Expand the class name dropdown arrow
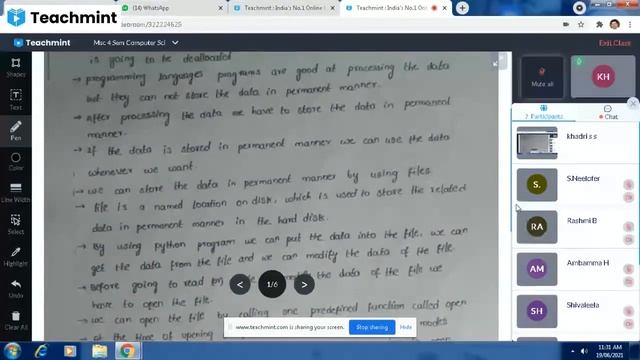The image size is (640, 360). coord(175,42)
